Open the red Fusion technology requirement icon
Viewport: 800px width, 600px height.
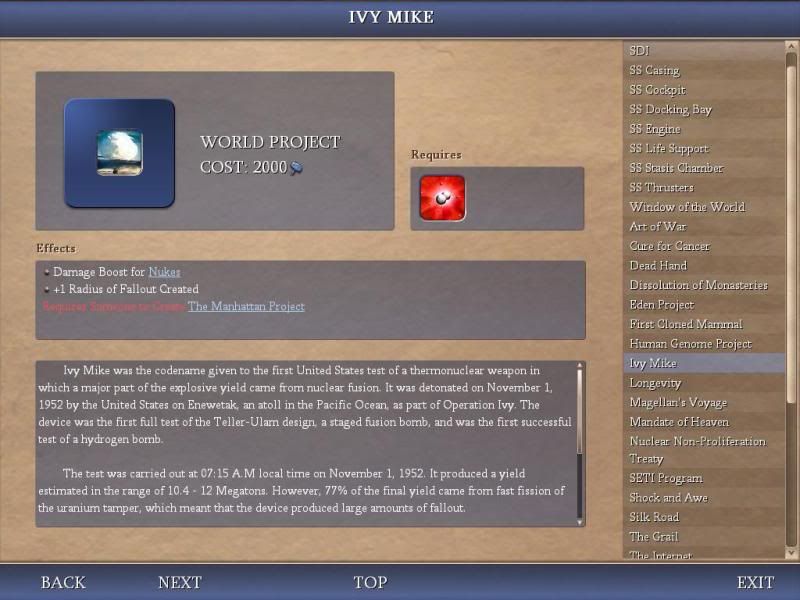pos(442,198)
